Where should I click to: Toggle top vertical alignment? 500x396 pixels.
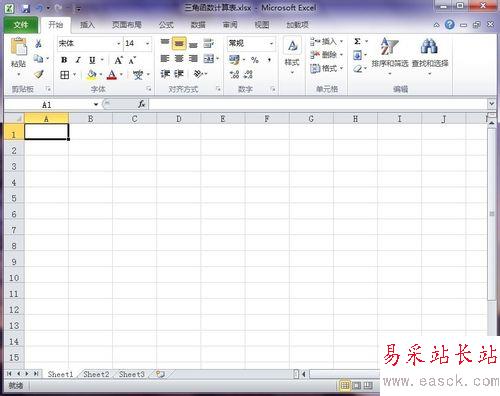click(x=165, y=43)
